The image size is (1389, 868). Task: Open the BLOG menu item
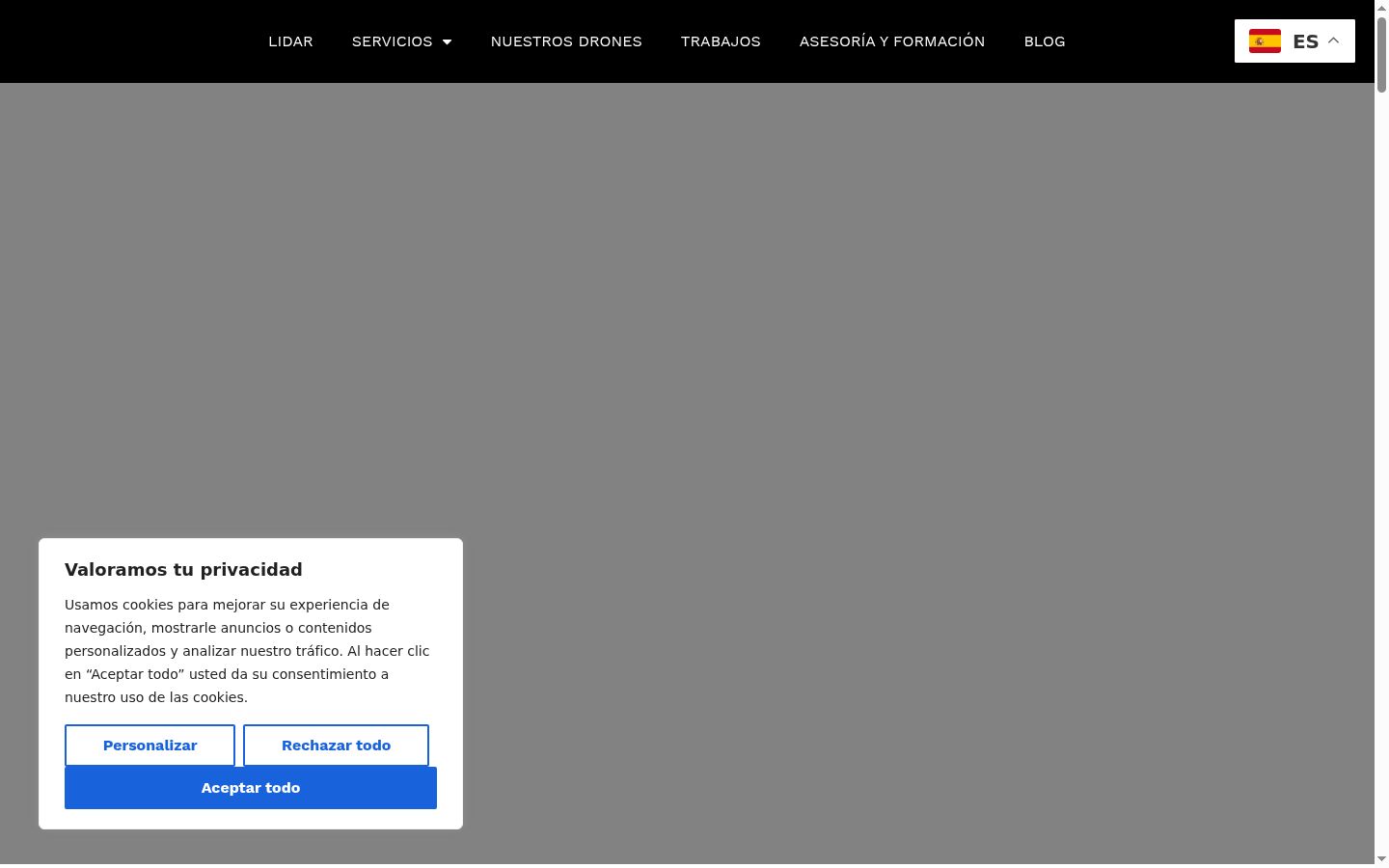coord(1045,41)
